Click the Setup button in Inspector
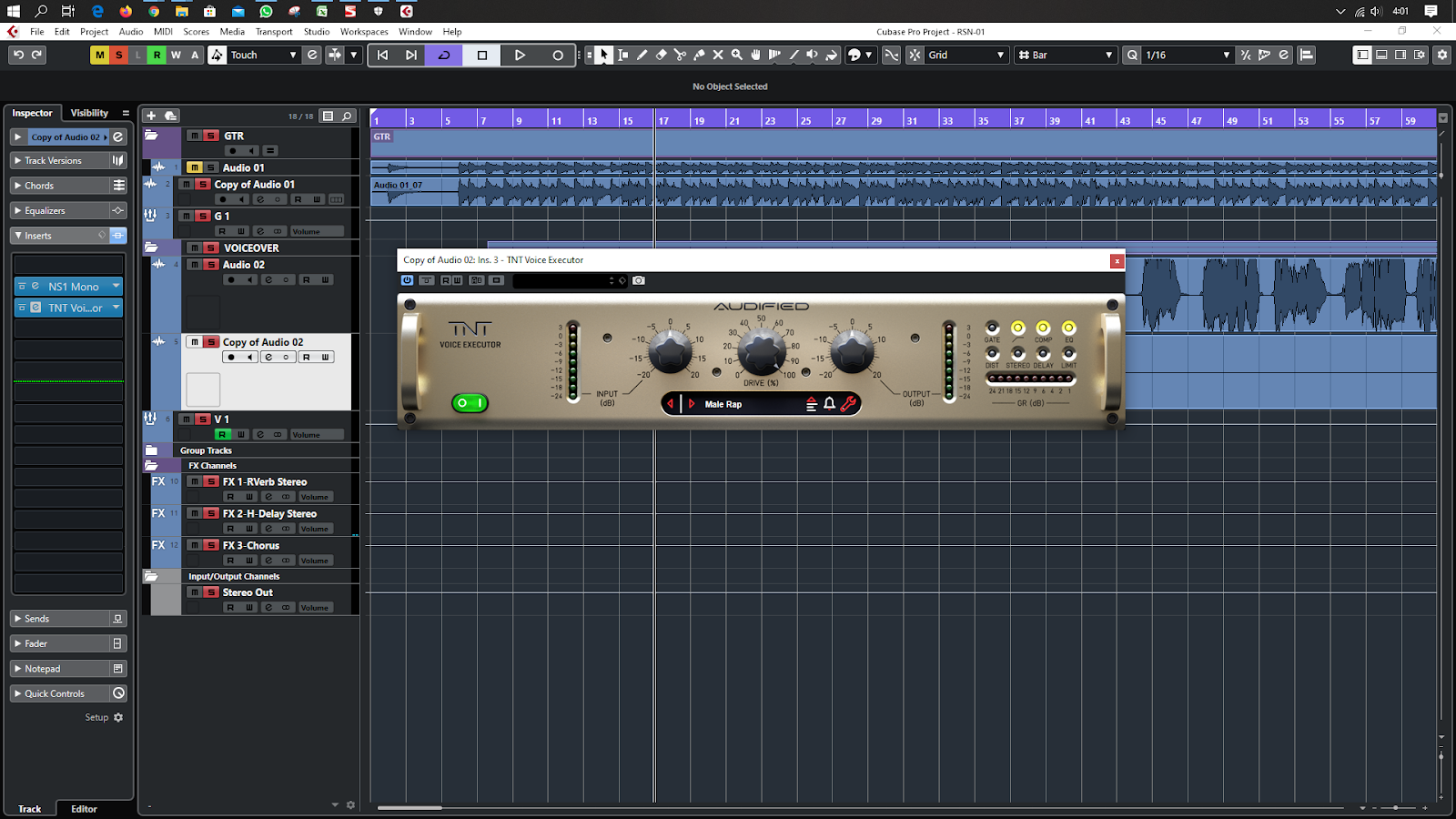 (x=104, y=717)
